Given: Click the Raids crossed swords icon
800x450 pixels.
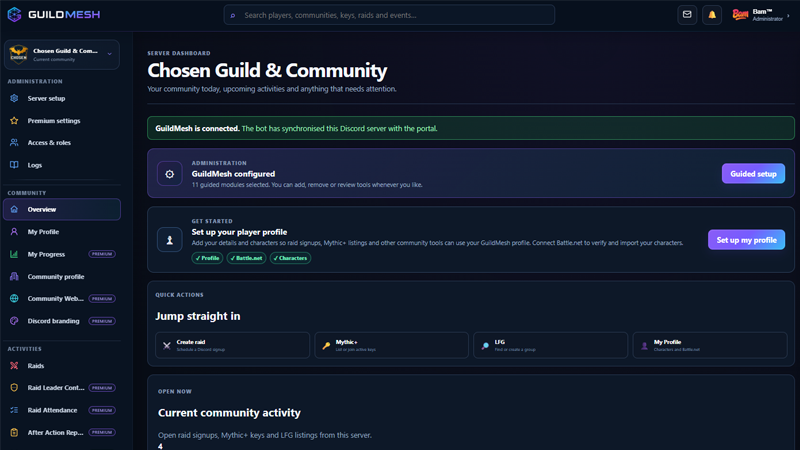Looking at the screenshot, I should tap(14, 366).
